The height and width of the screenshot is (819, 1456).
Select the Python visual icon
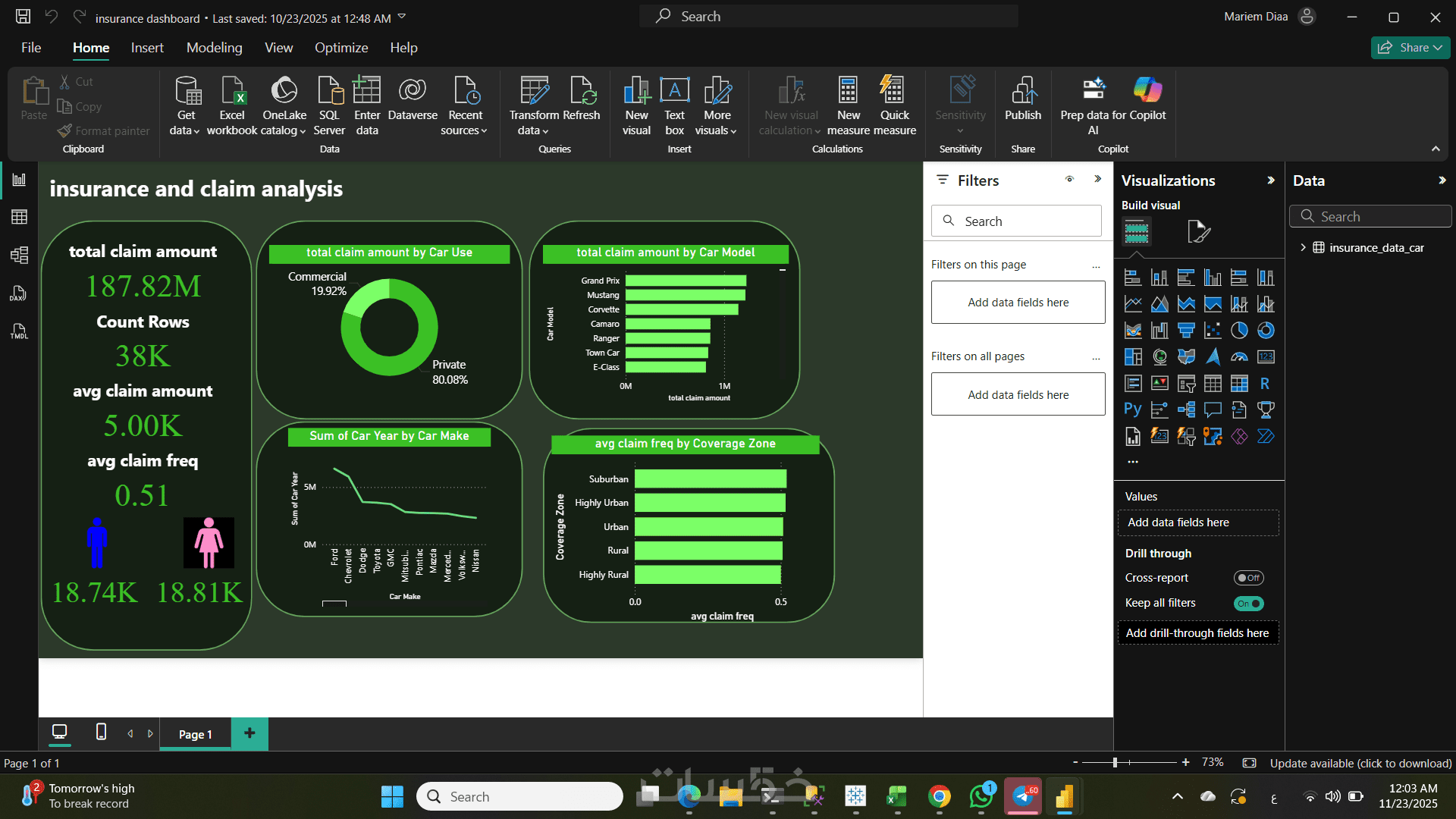pos(1132,410)
